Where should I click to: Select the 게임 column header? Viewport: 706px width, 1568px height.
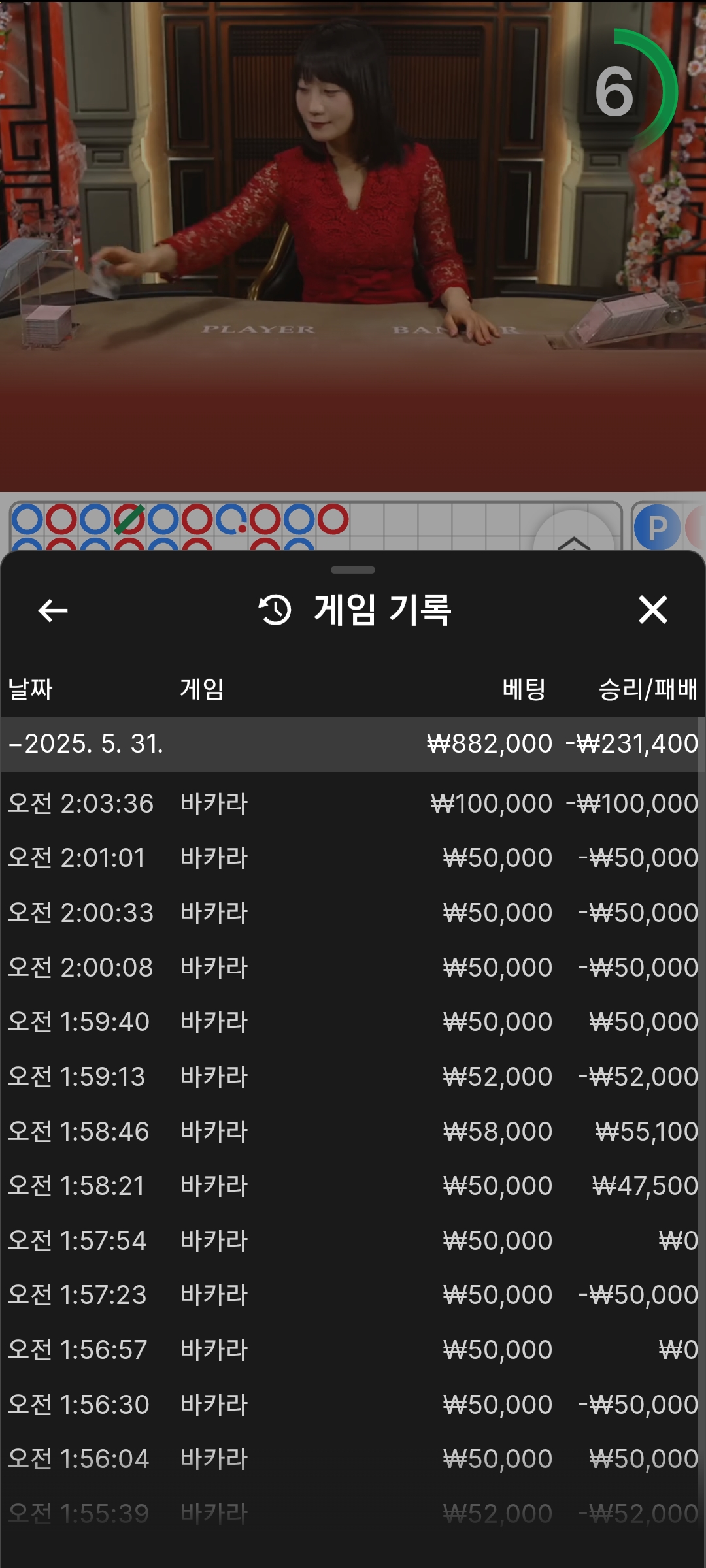202,689
